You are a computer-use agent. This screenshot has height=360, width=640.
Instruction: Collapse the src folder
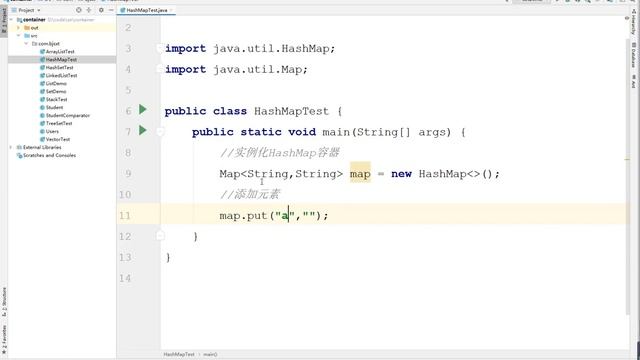click(x=18, y=36)
